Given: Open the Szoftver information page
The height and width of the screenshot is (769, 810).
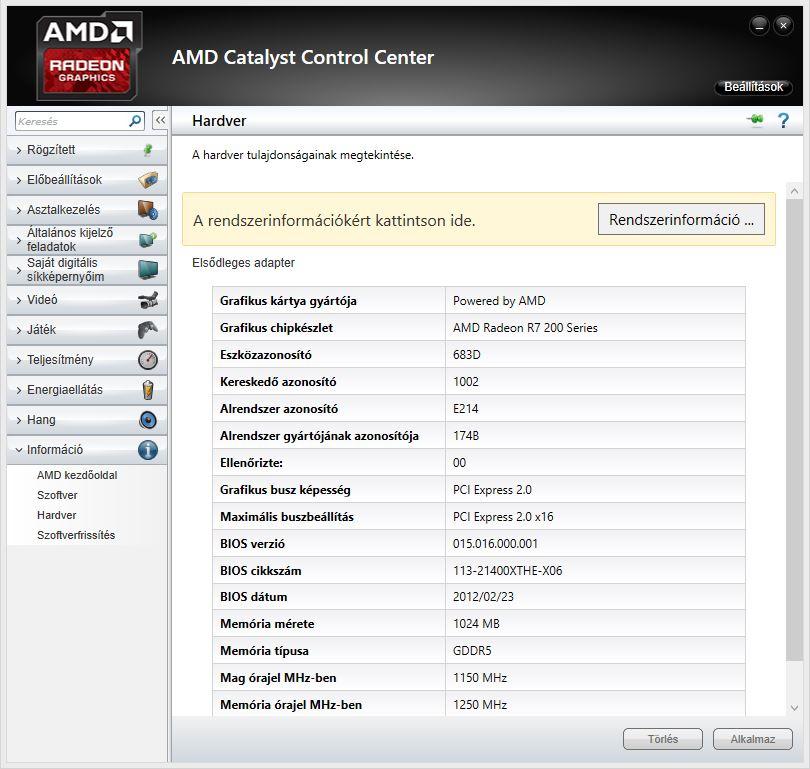Looking at the screenshot, I should pyautogui.click(x=57, y=495).
